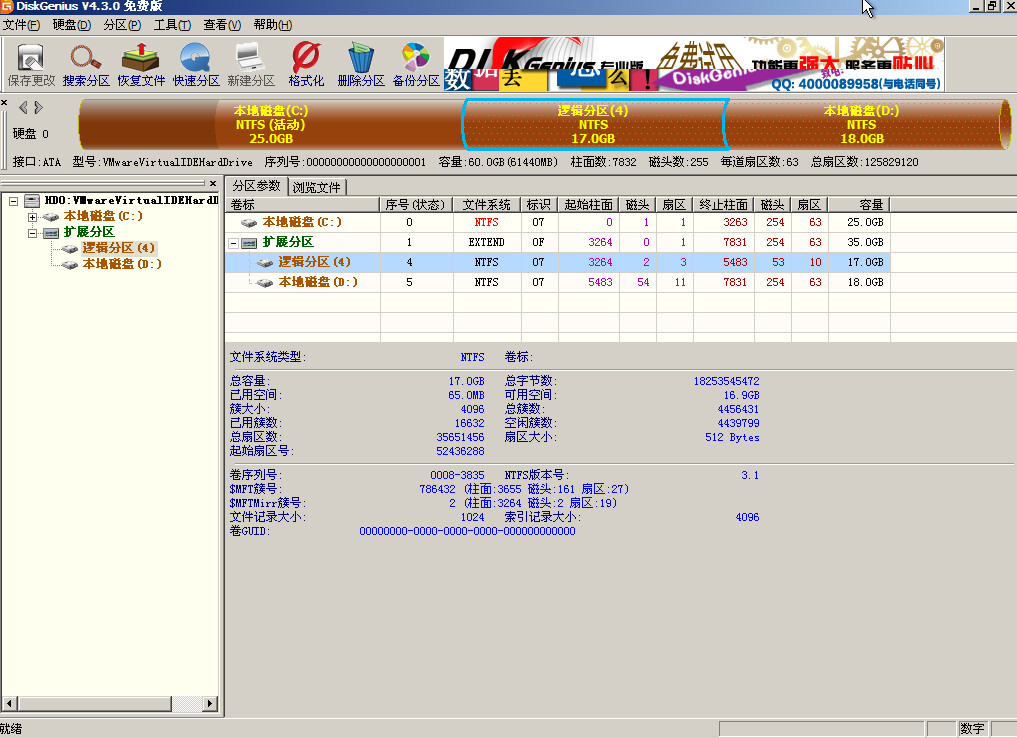Launch the 恢复文件 file recovery tool
The width and height of the screenshot is (1017, 738).
(141, 64)
